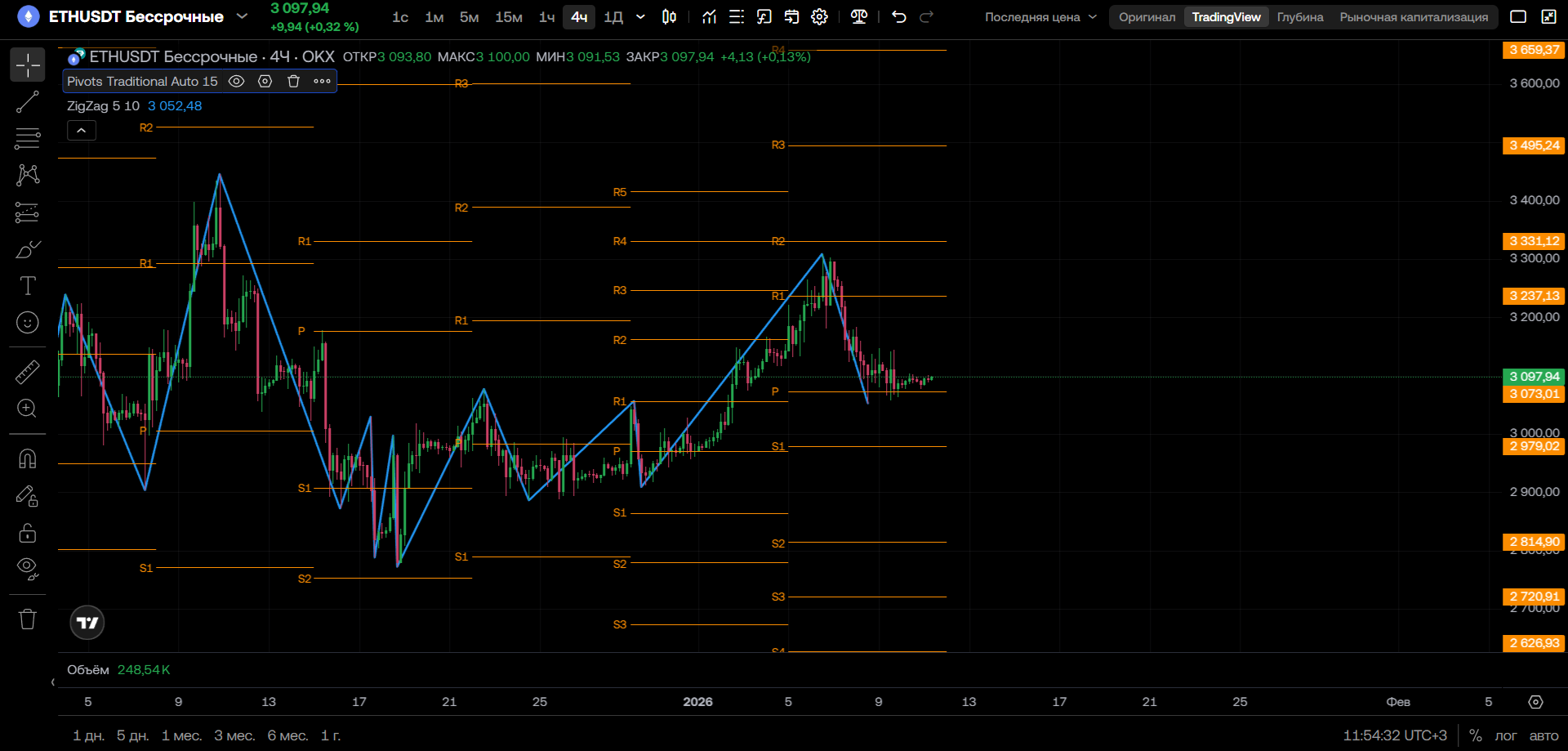Open the calendar transfer tool icon
1568x751 pixels.
tap(792, 17)
